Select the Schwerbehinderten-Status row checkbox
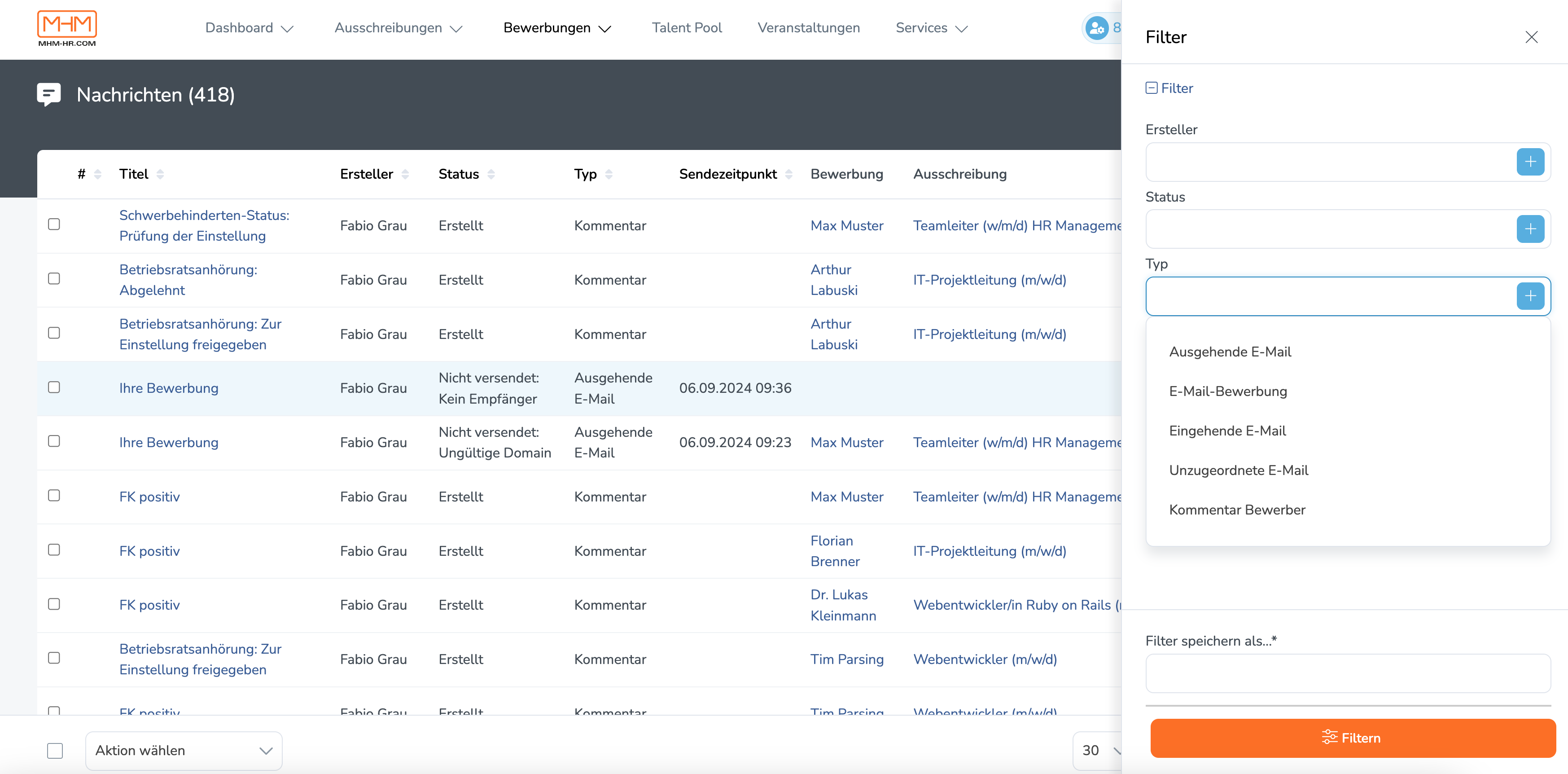 [54, 224]
